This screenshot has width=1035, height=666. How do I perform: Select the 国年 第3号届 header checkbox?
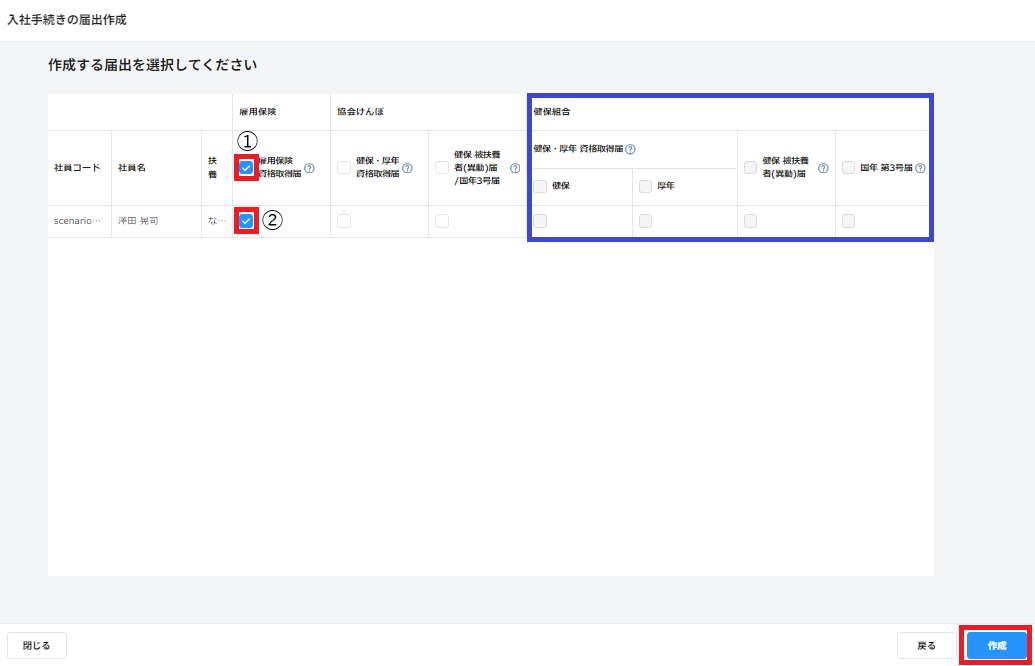(x=848, y=168)
